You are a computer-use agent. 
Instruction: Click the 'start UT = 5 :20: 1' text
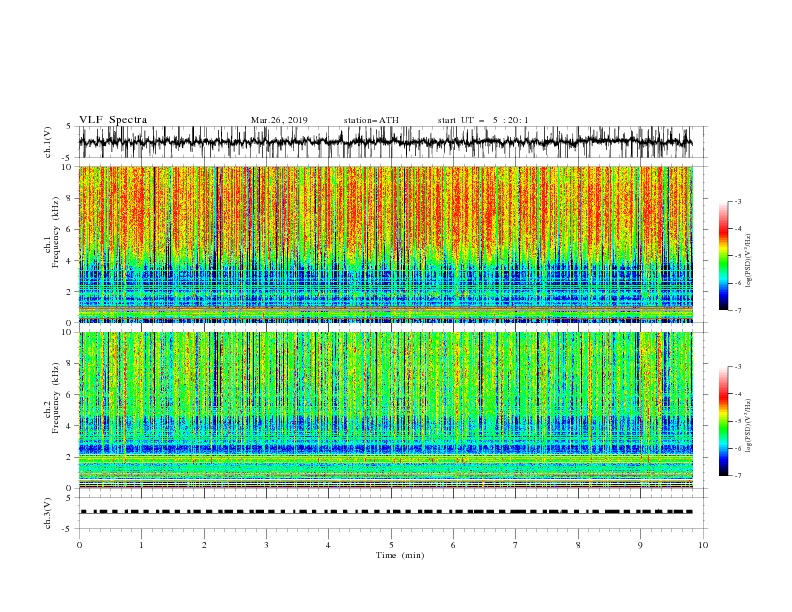coord(483,120)
